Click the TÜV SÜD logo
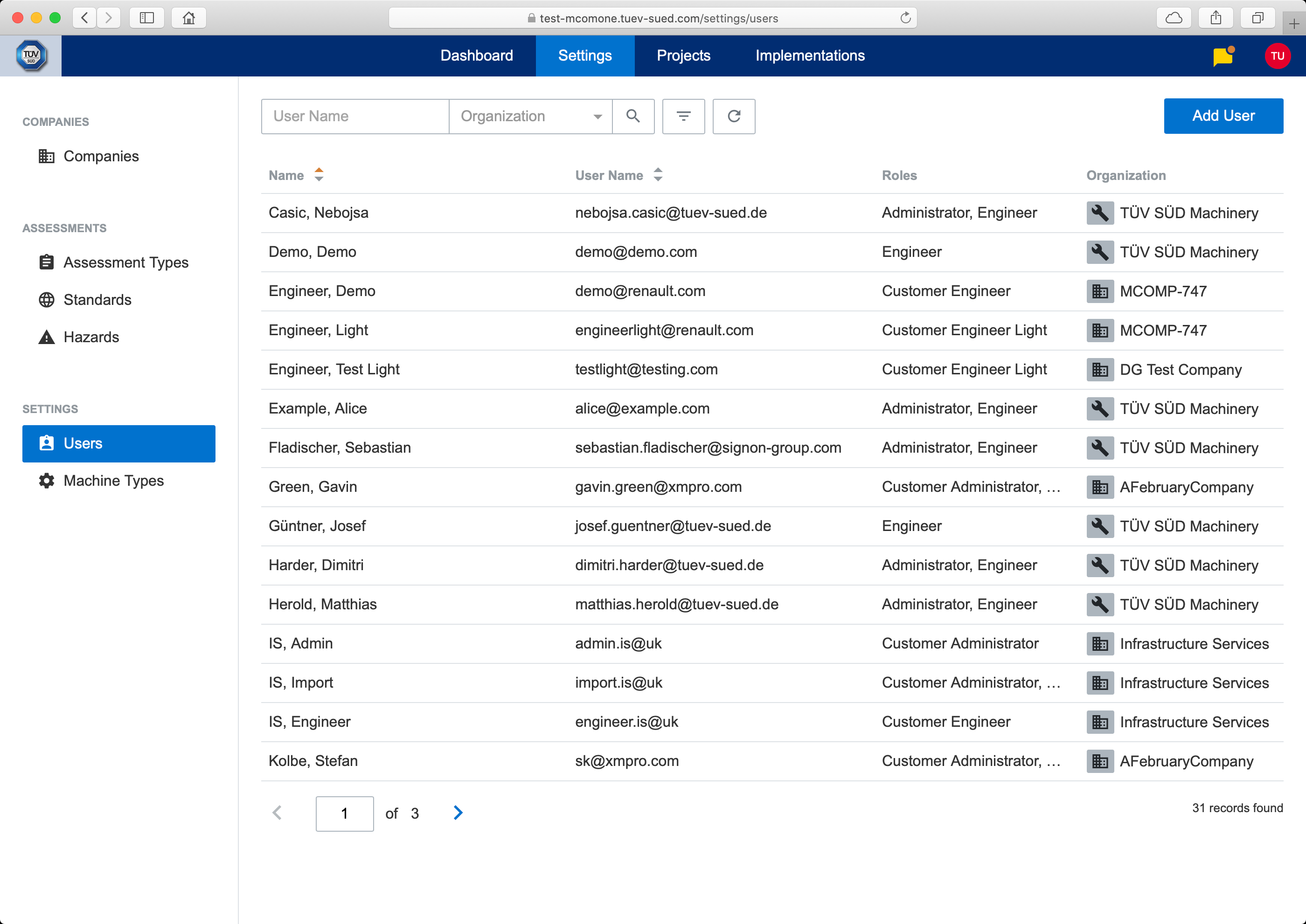 [x=31, y=56]
